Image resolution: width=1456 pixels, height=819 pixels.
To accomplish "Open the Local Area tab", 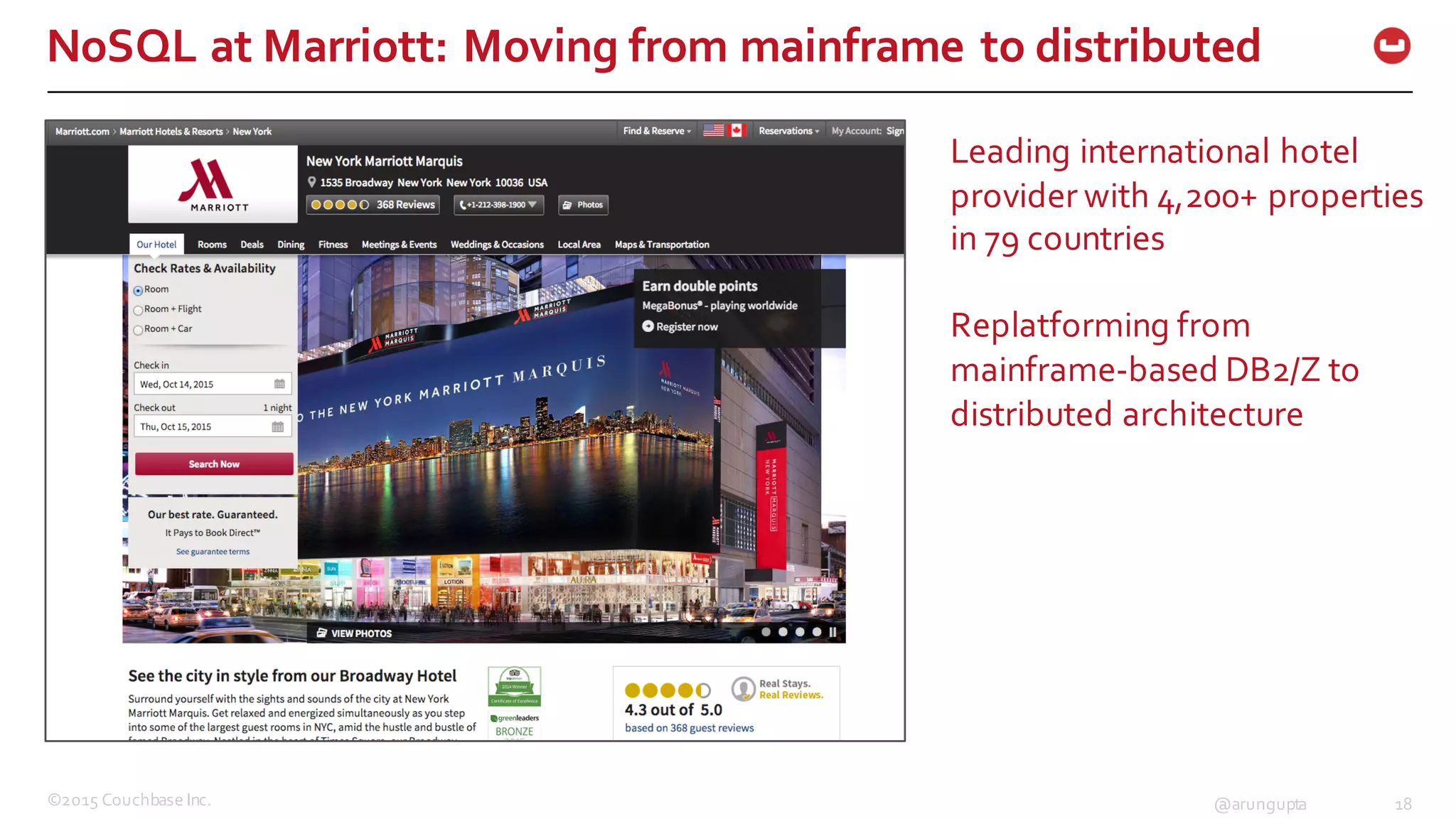I will 579,245.
